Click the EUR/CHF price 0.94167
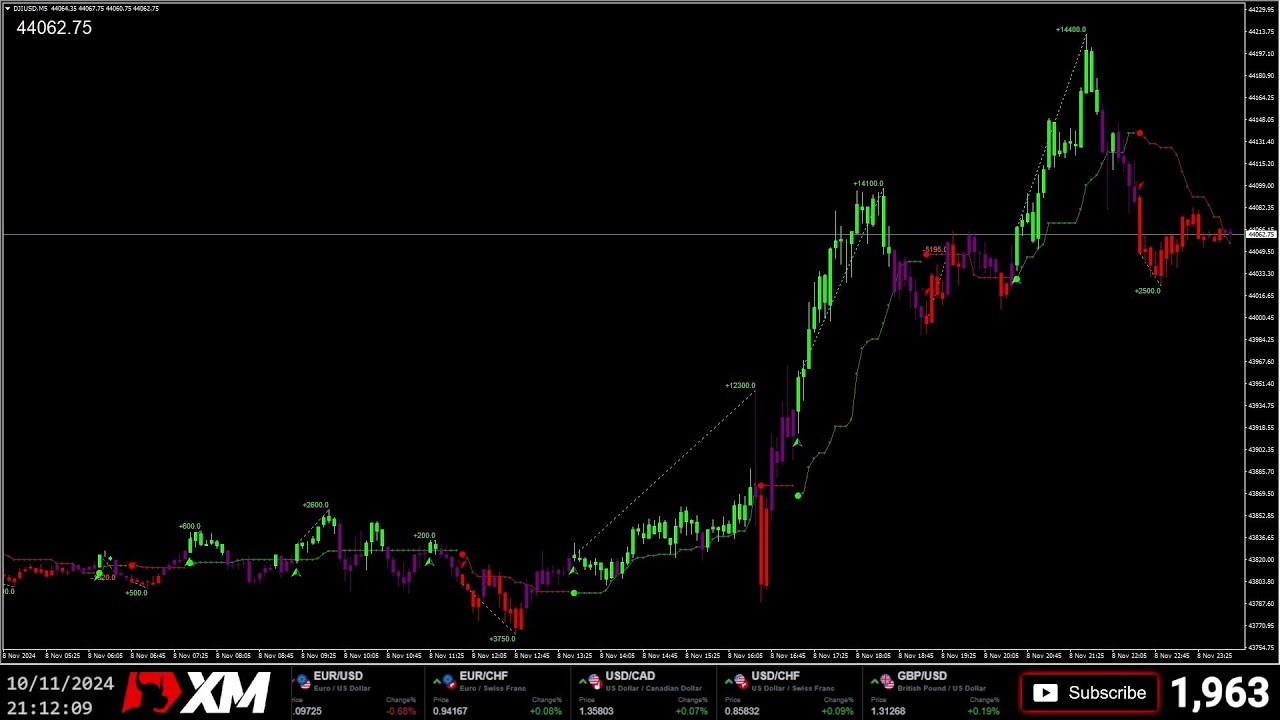Image resolution: width=1280 pixels, height=720 pixels. (x=450, y=711)
